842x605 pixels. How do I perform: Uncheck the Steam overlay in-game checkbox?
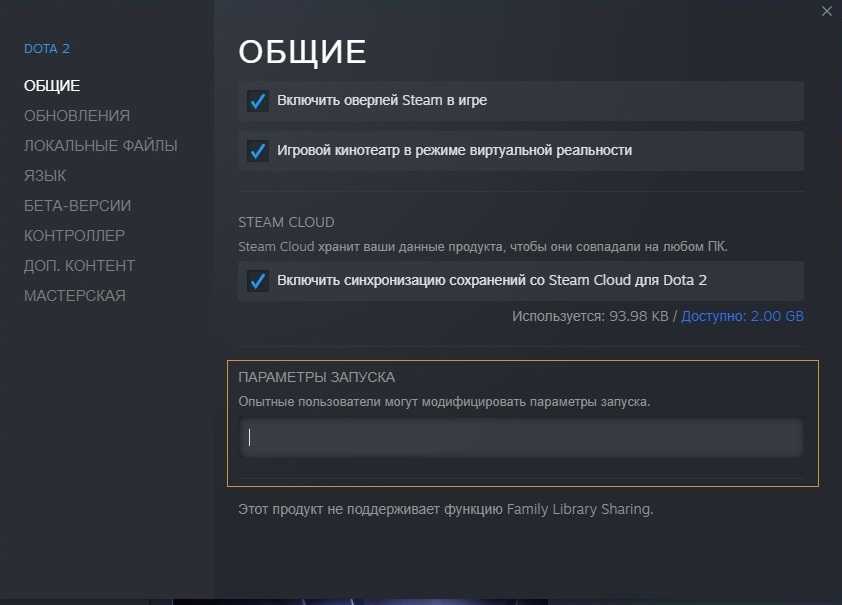point(257,101)
